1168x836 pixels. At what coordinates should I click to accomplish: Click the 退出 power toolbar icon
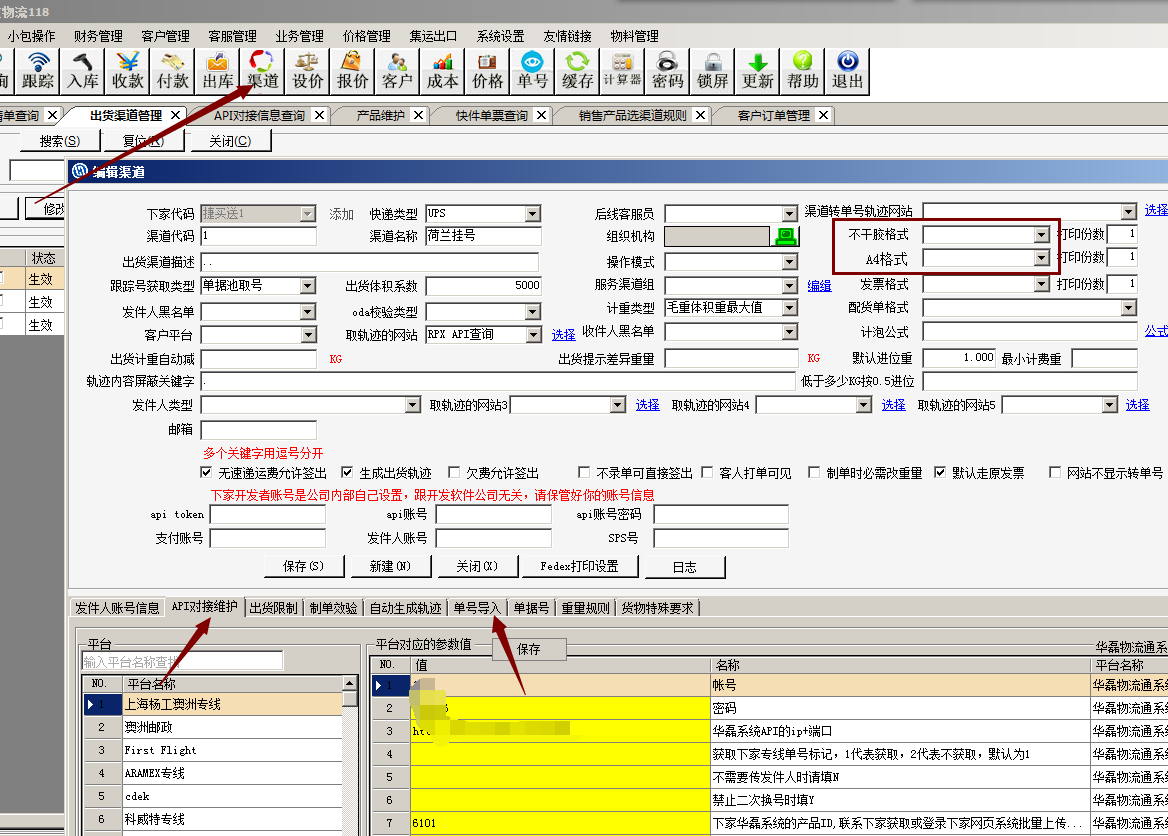pos(848,72)
